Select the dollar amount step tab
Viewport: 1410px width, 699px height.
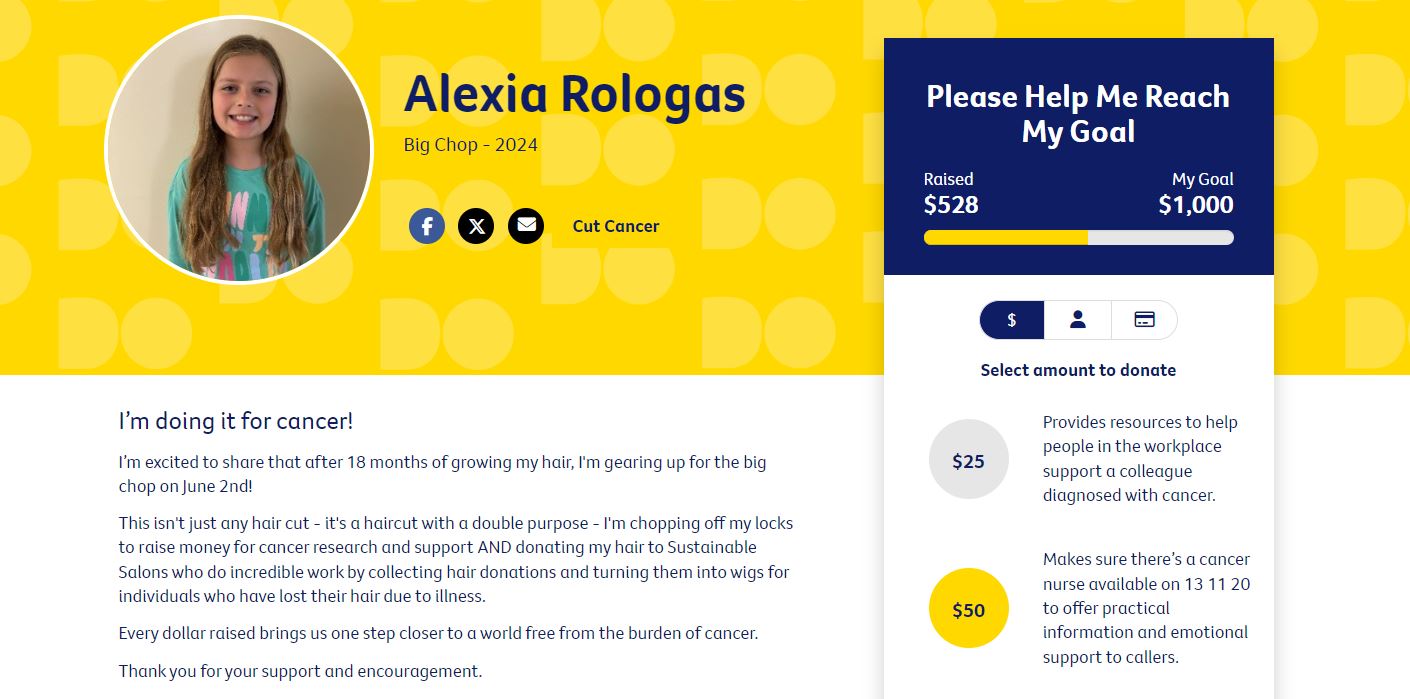[x=1012, y=320]
